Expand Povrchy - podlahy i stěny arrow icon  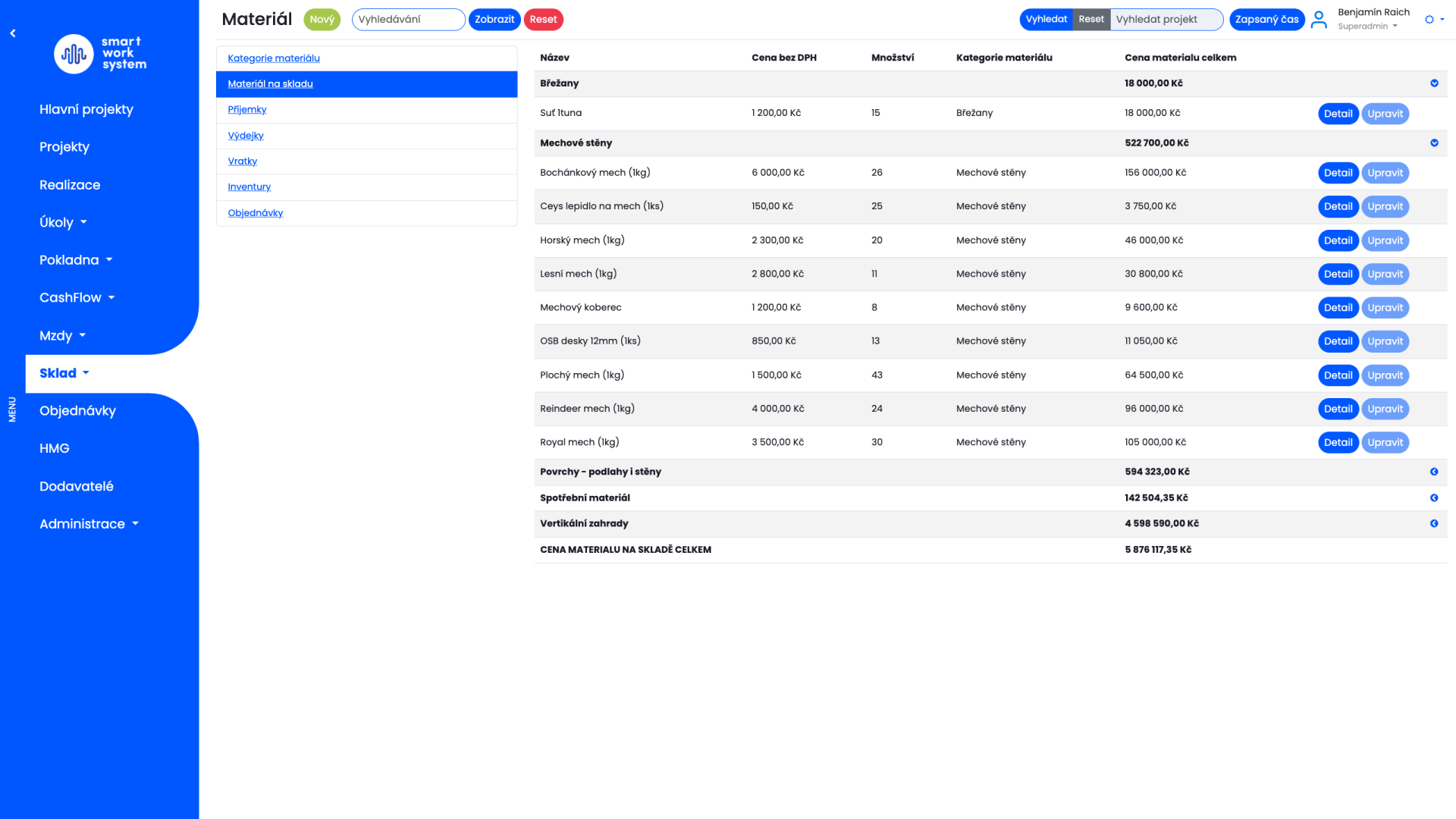tap(1434, 472)
